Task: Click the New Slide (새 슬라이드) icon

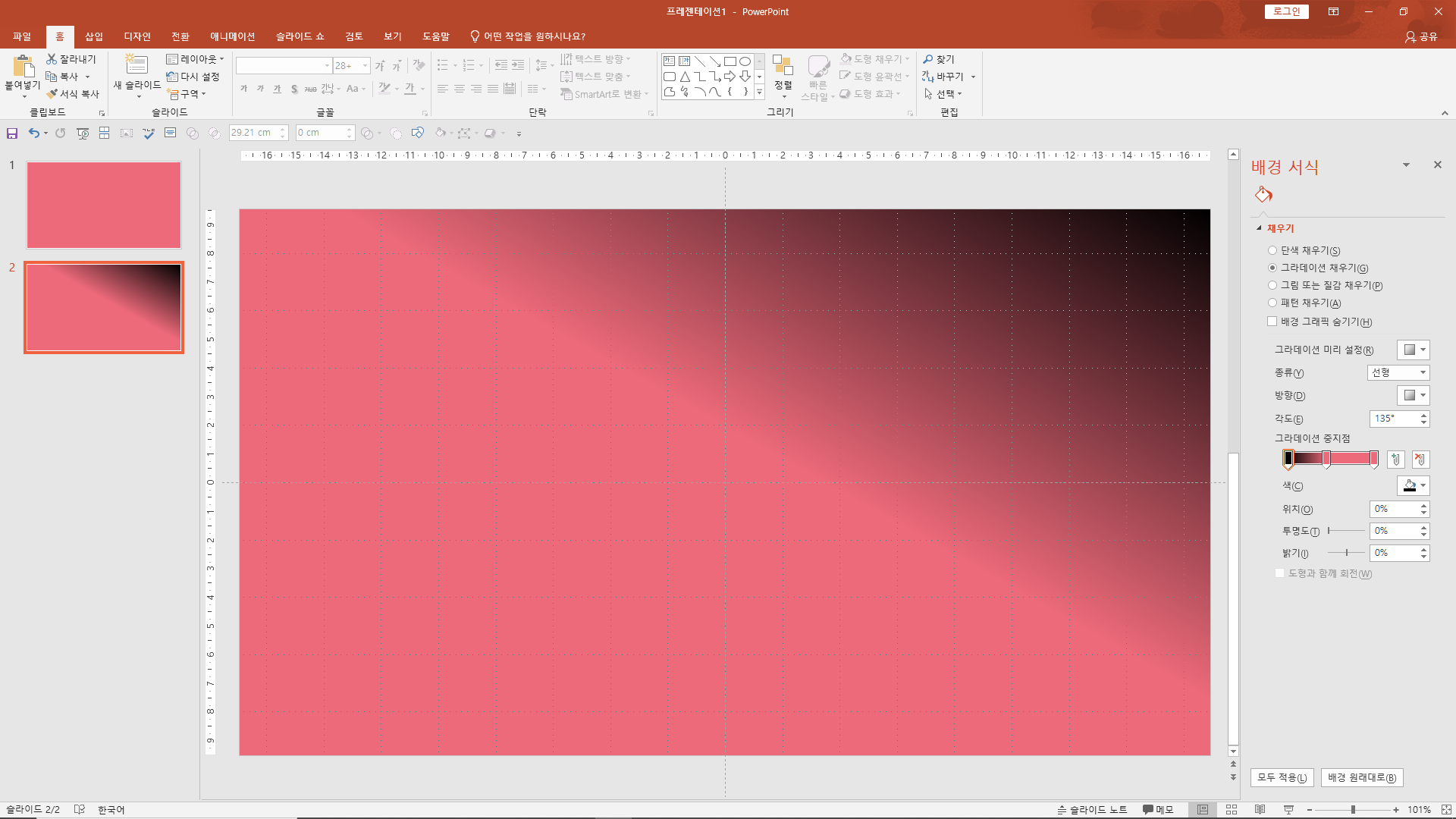Action: [136, 66]
